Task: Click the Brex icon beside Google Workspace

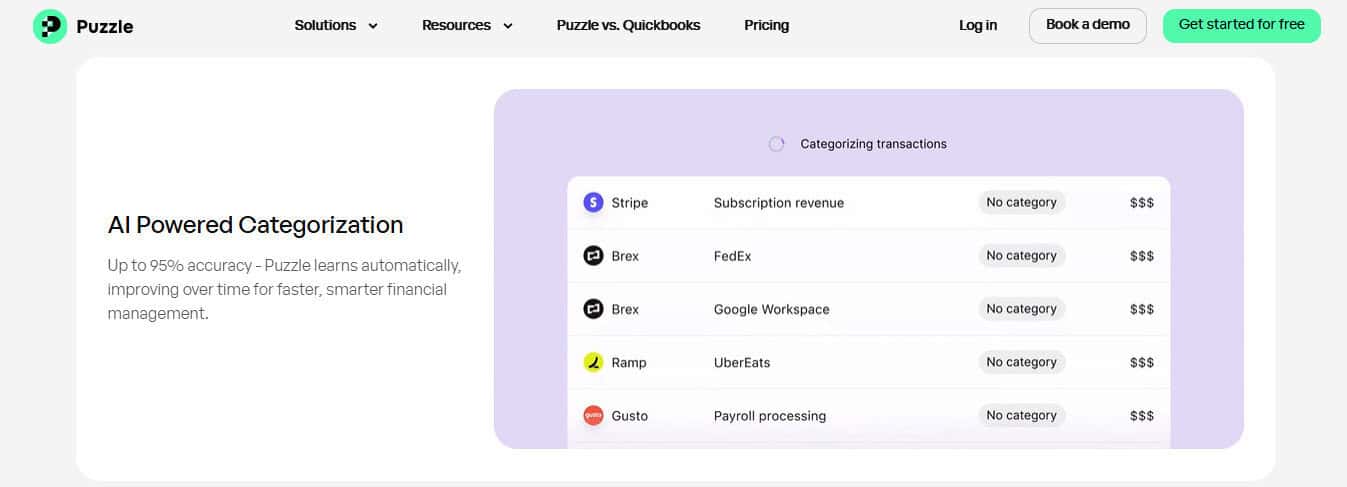Action: [593, 309]
